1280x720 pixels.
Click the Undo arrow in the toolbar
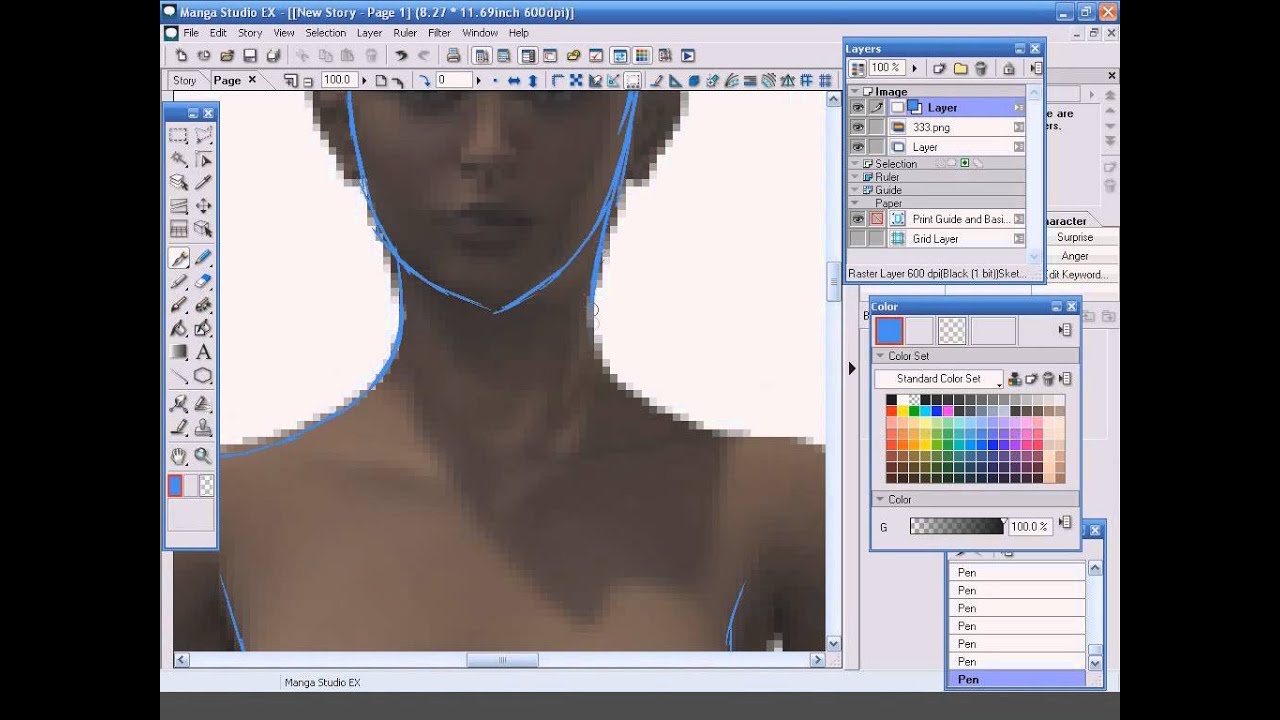point(401,56)
